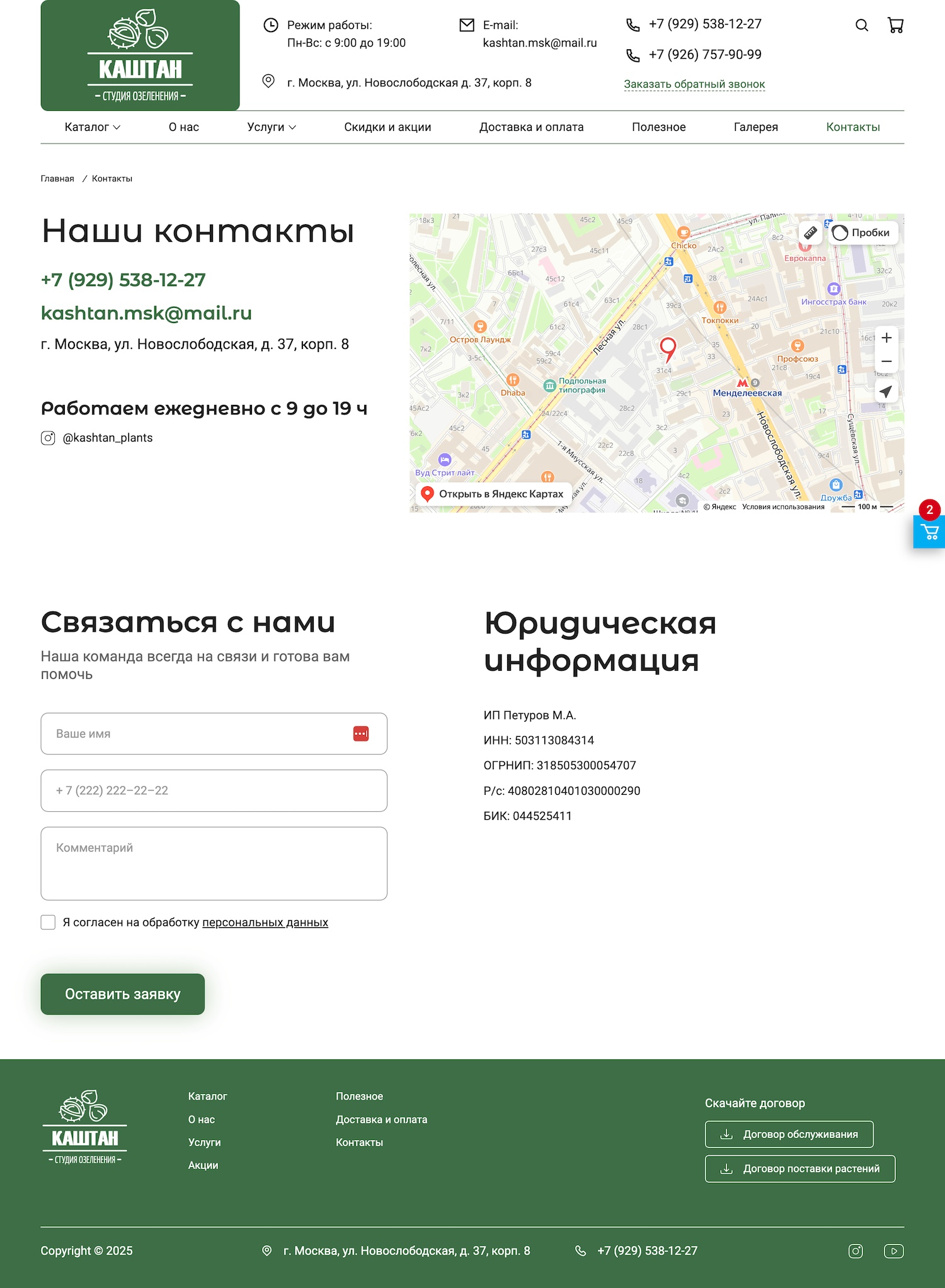
Task: Check the personal data consent checkbox
Action: 48,922
